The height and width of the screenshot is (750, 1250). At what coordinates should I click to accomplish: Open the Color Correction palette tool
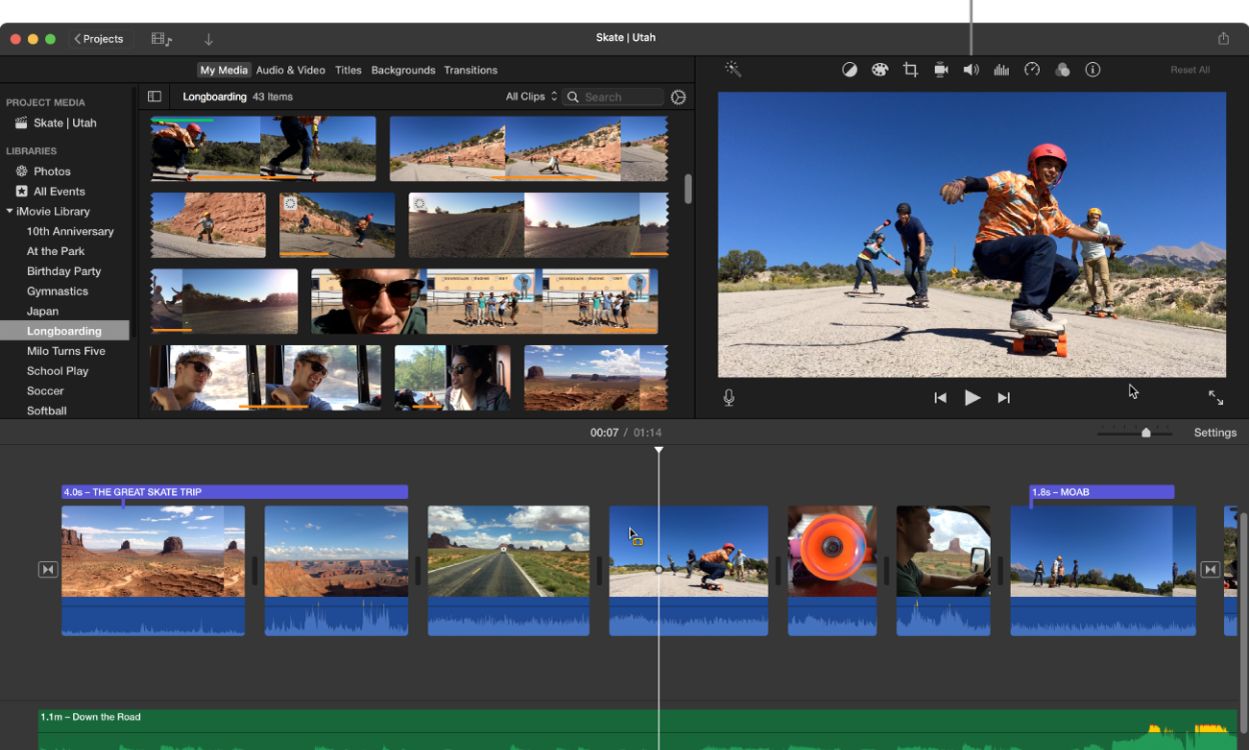(x=879, y=69)
